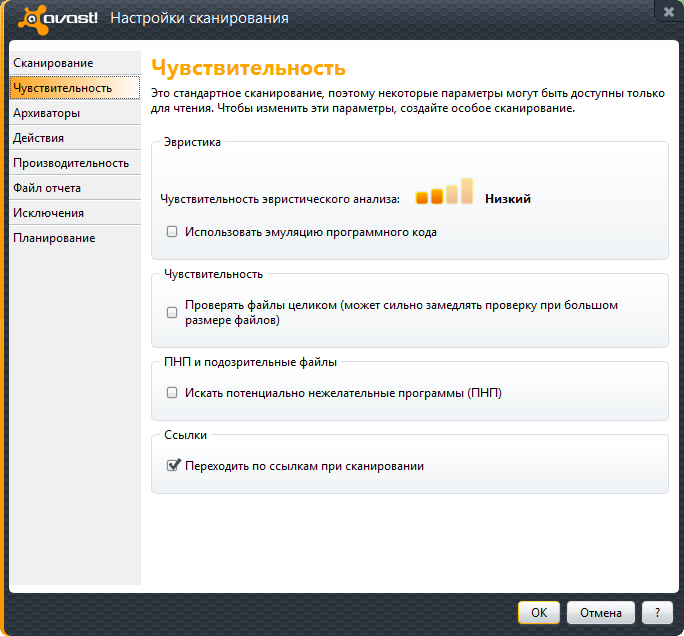
Task: Open the Сканирование section
Action: pos(53,63)
